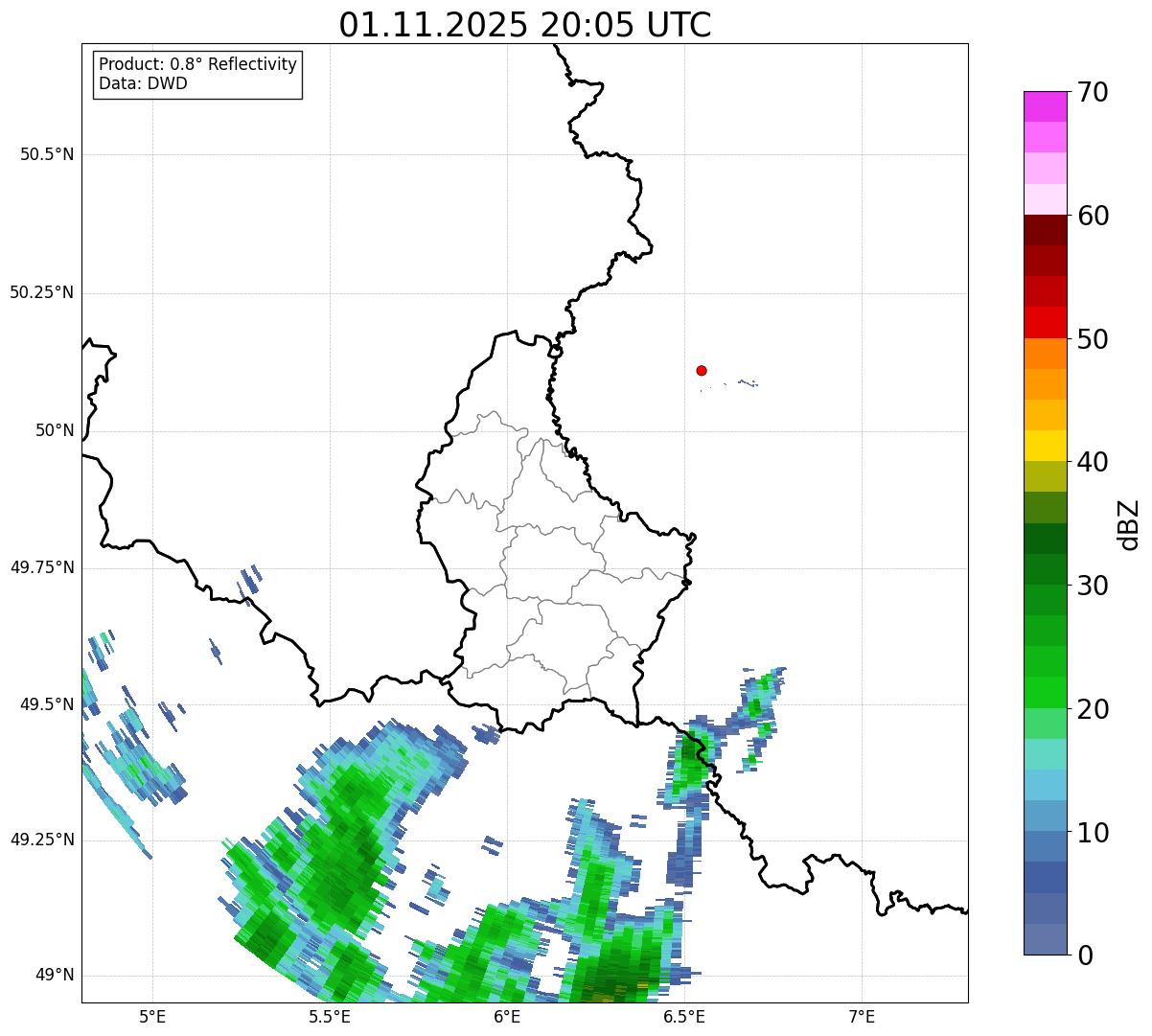Pick the light blue swatch just above 10 dBZ
This screenshot has width=1152, height=1036.
point(1045,816)
